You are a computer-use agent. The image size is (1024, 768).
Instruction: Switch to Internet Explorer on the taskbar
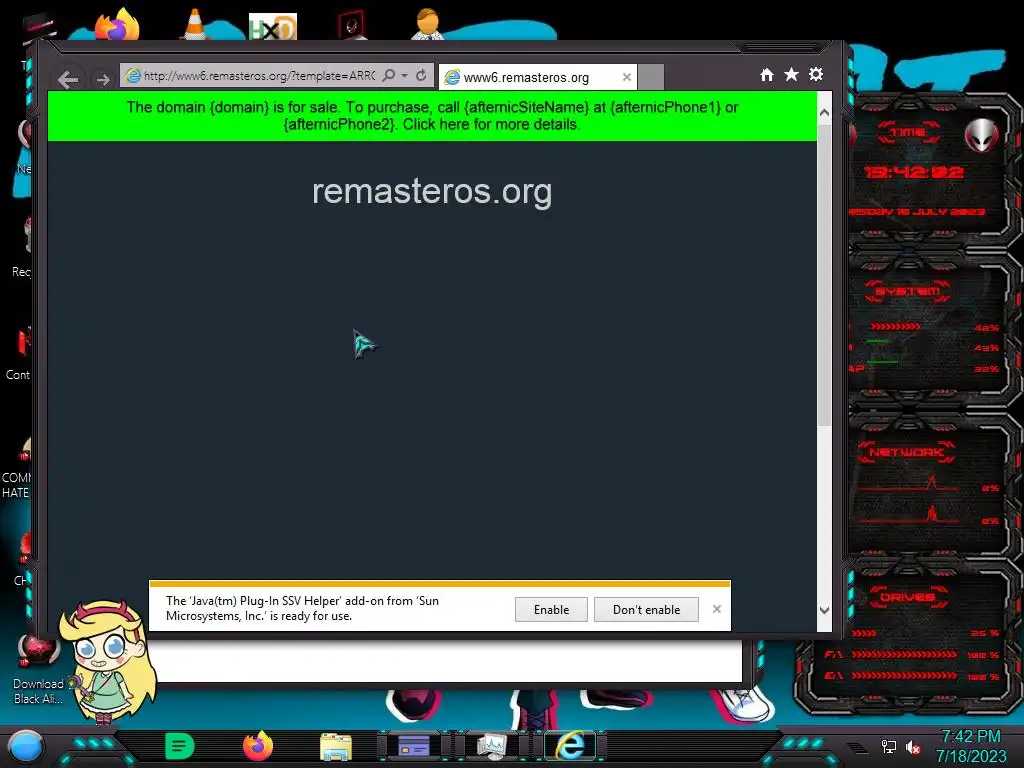click(x=569, y=745)
